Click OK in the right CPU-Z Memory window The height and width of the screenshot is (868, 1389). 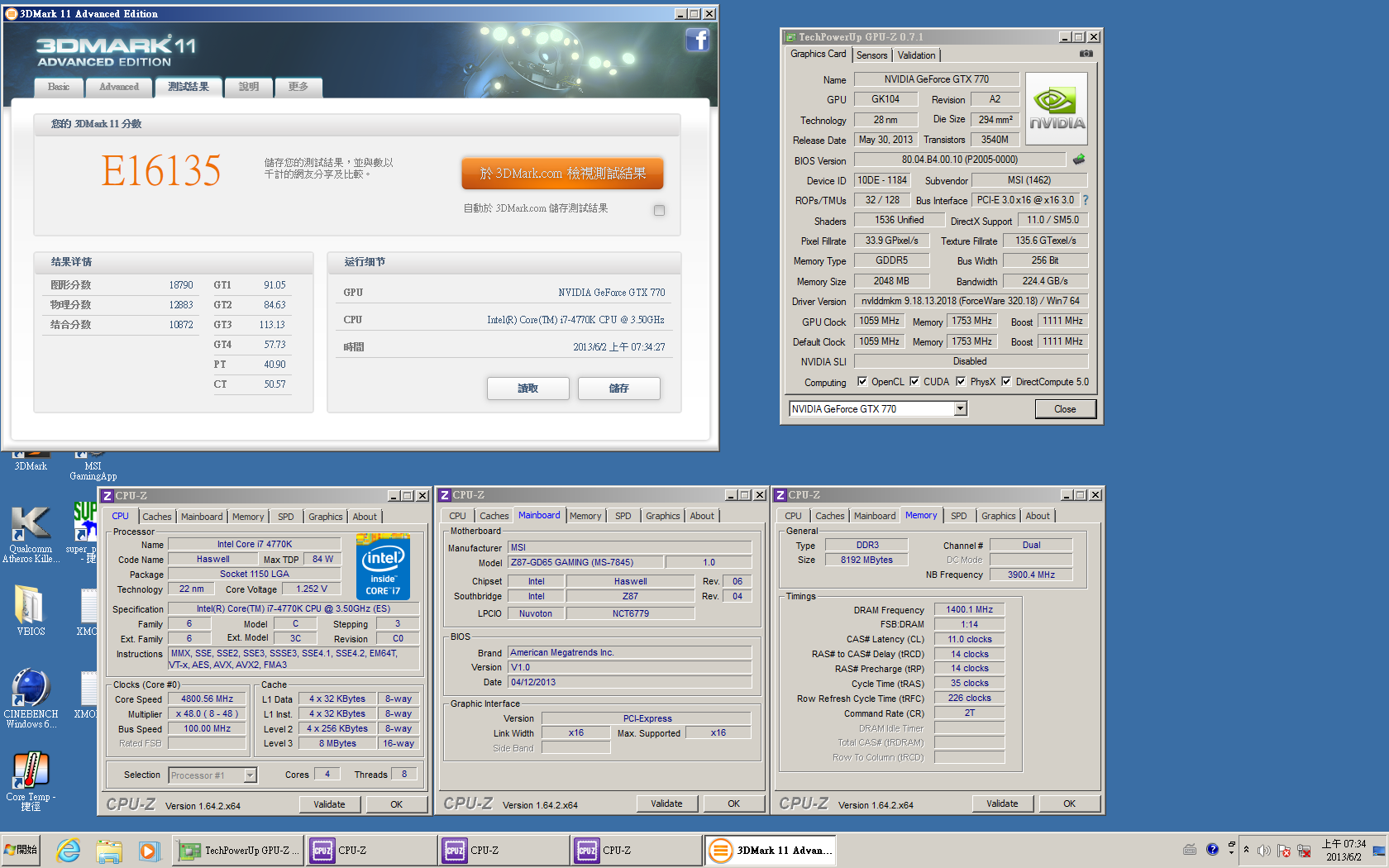tap(1070, 804)
